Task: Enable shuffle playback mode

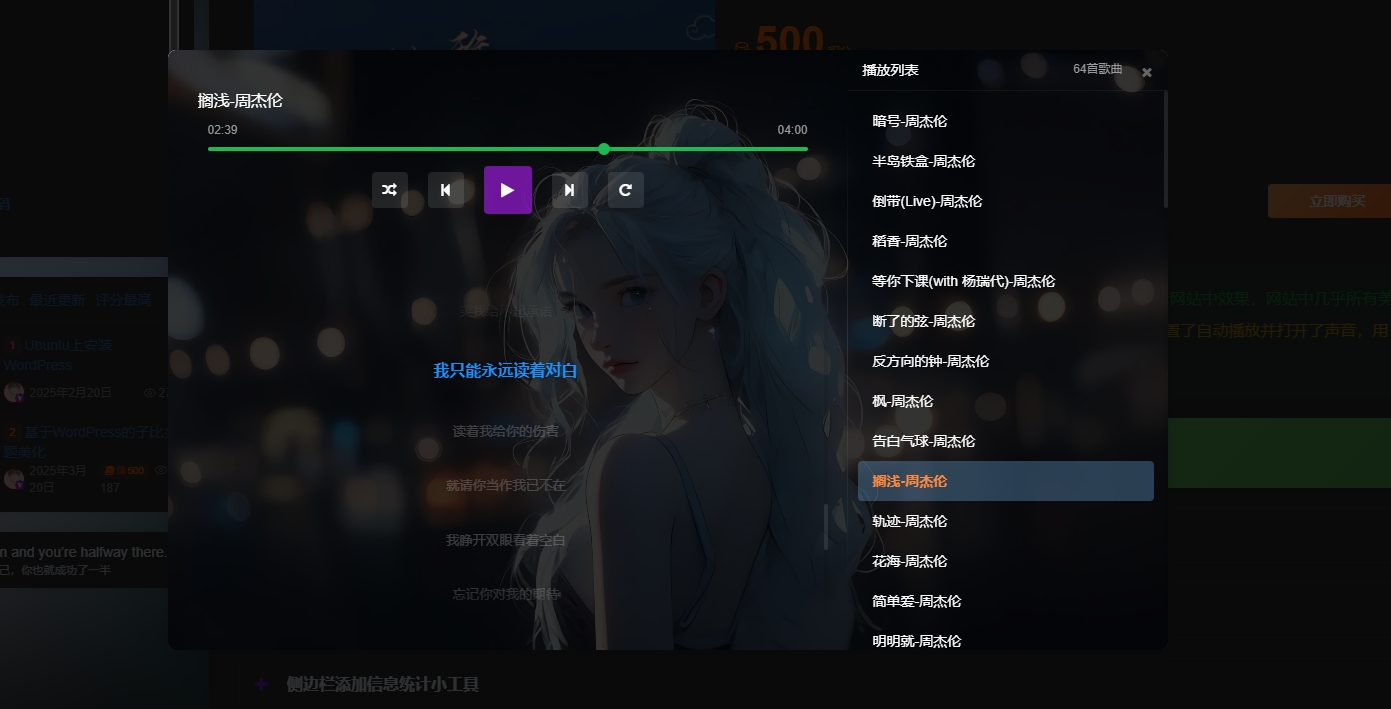Action: coord(389,190)
